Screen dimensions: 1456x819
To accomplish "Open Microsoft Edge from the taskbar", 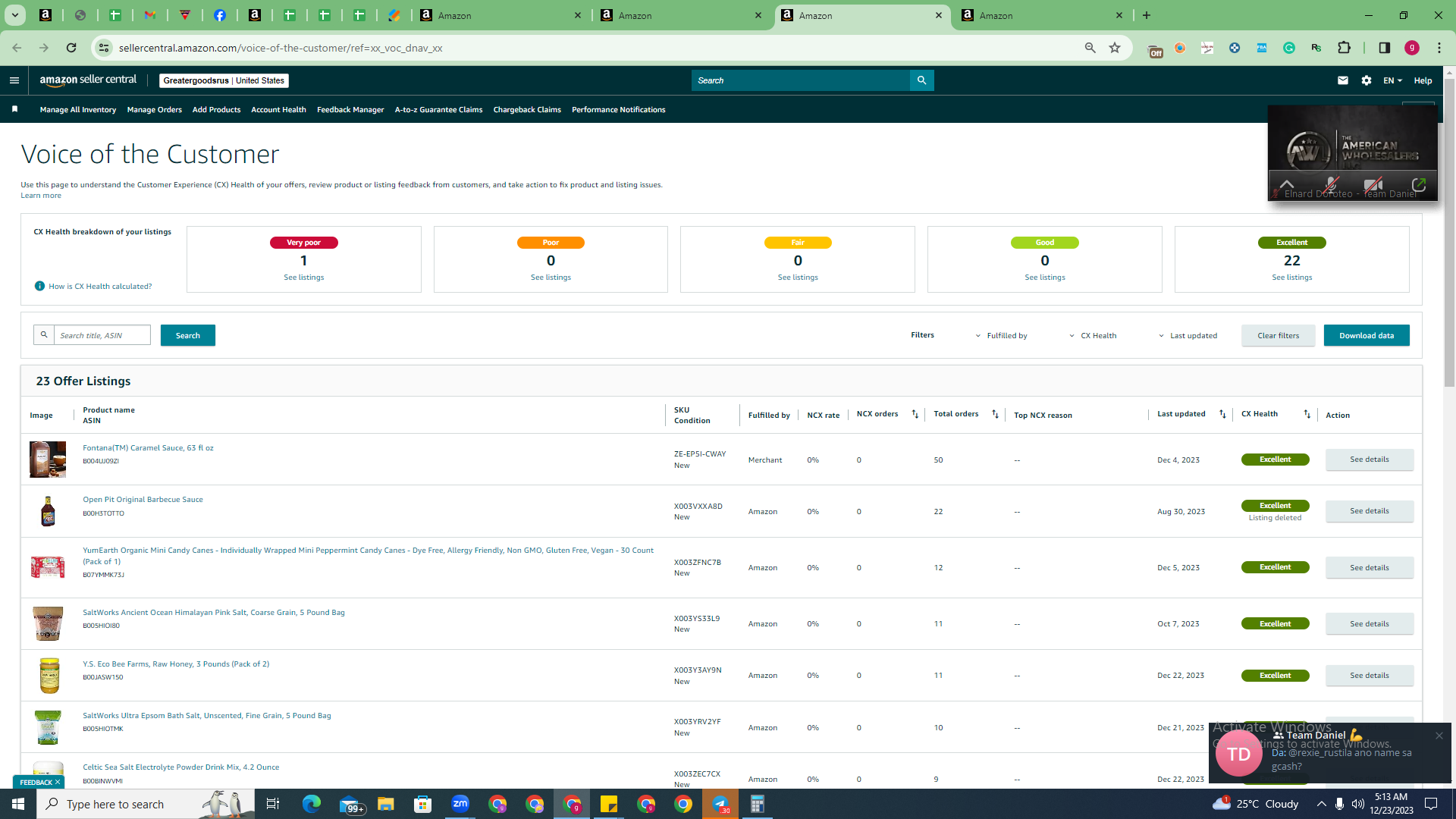I will 311,804.
